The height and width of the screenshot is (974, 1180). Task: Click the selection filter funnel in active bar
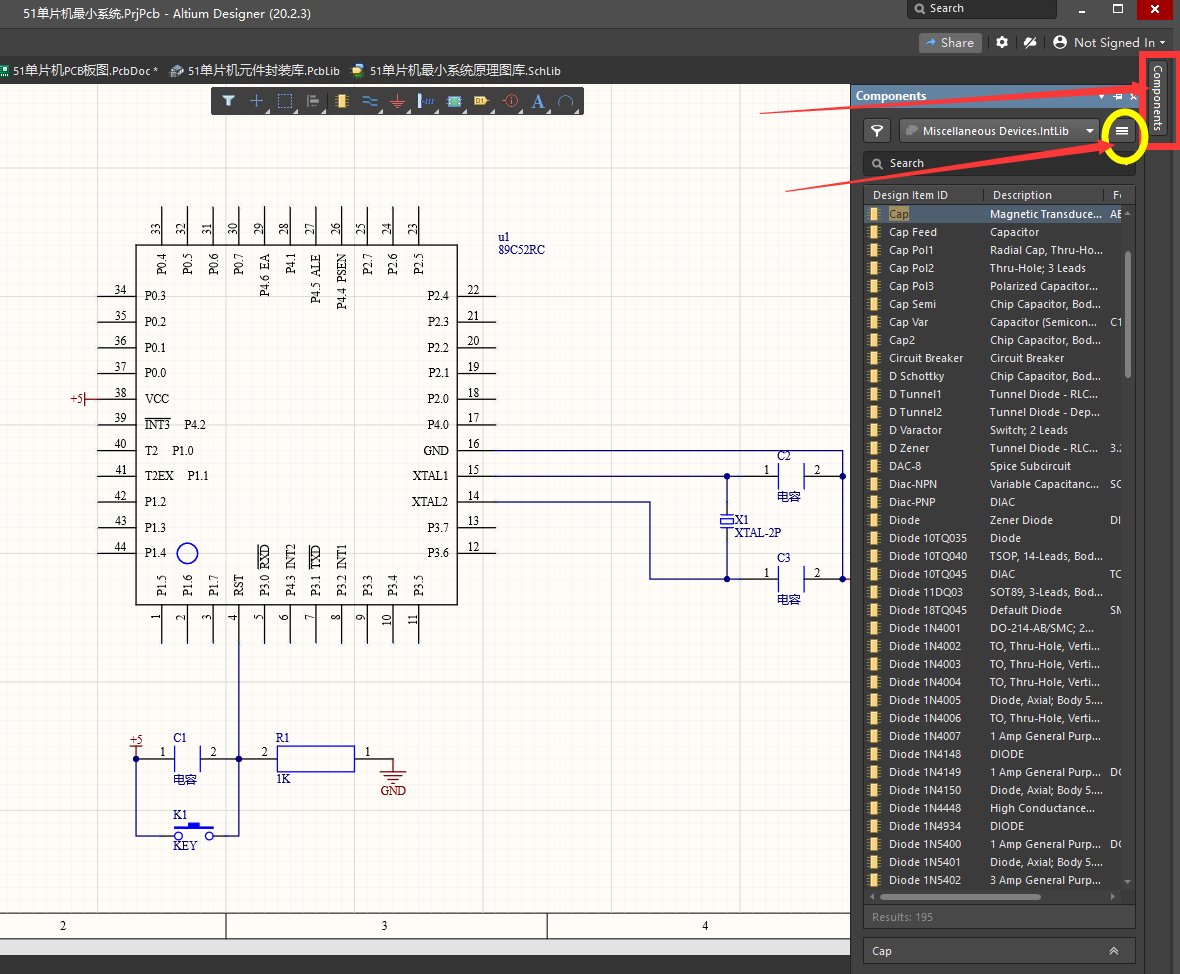coord(229,101)
